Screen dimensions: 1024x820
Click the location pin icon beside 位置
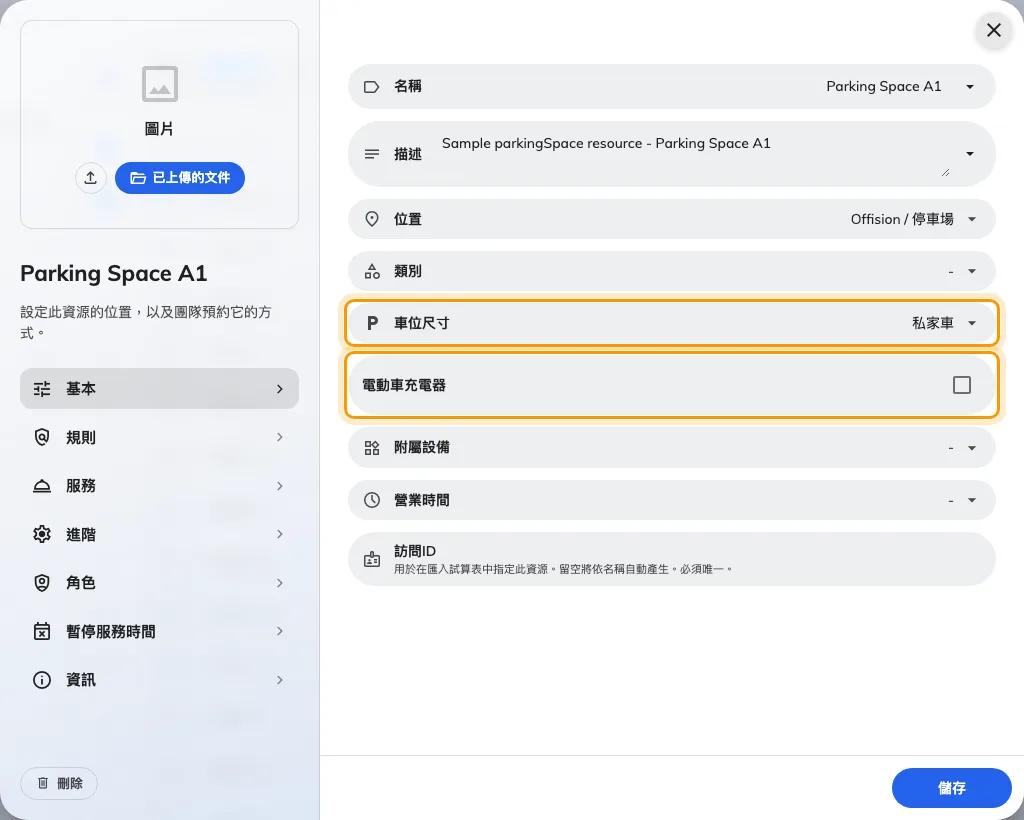pyautogui.click(x=372, y=219)
